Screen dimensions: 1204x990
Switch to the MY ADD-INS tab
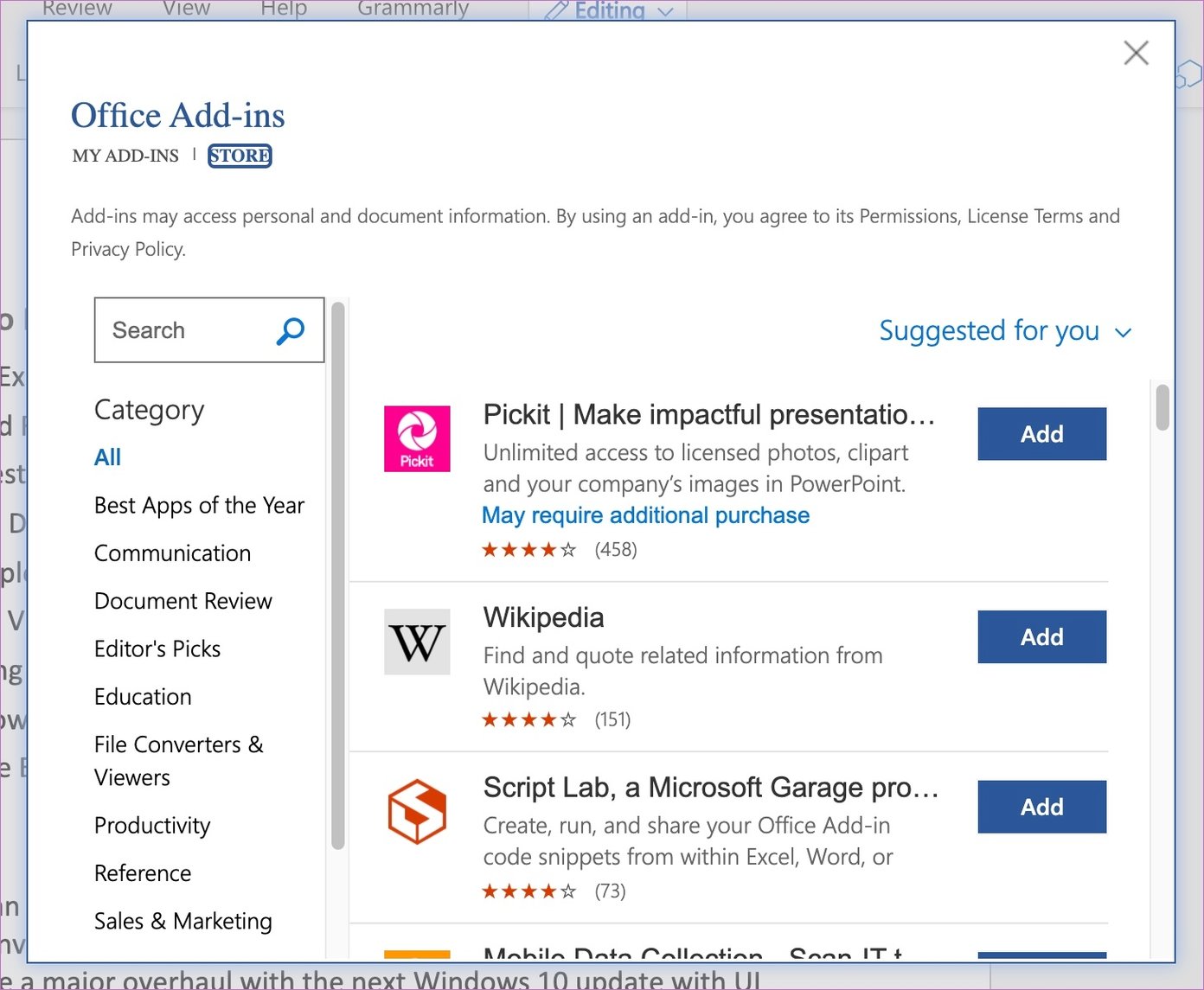(x=125, y=156)
